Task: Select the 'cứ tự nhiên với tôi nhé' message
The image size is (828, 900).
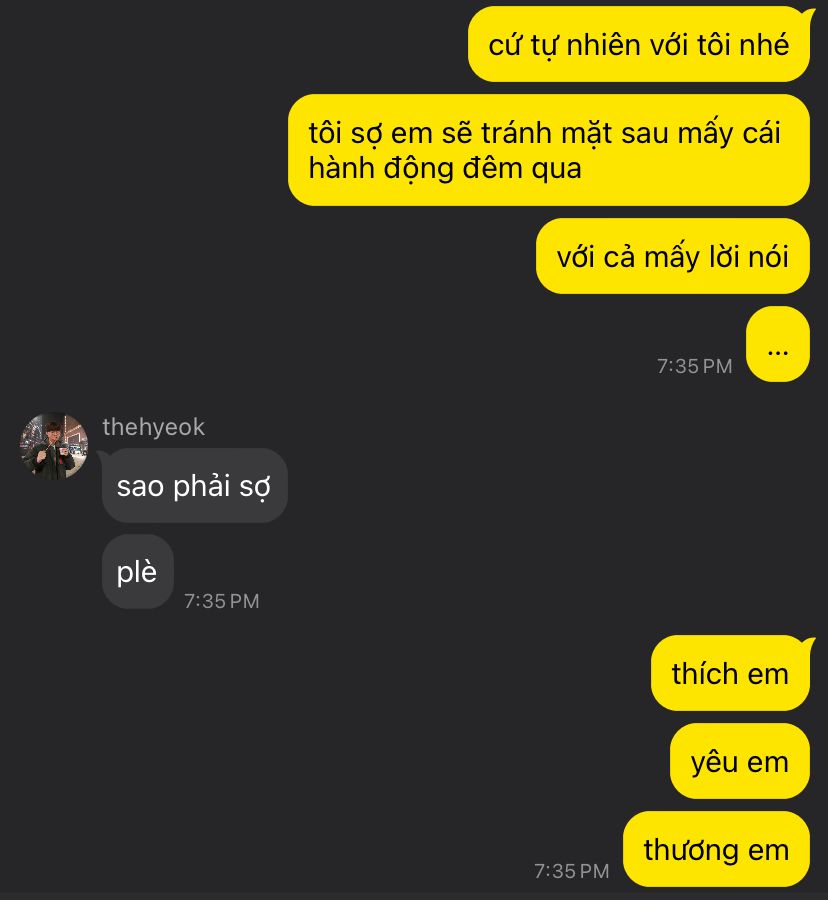Action: click(x=639, y=45)
